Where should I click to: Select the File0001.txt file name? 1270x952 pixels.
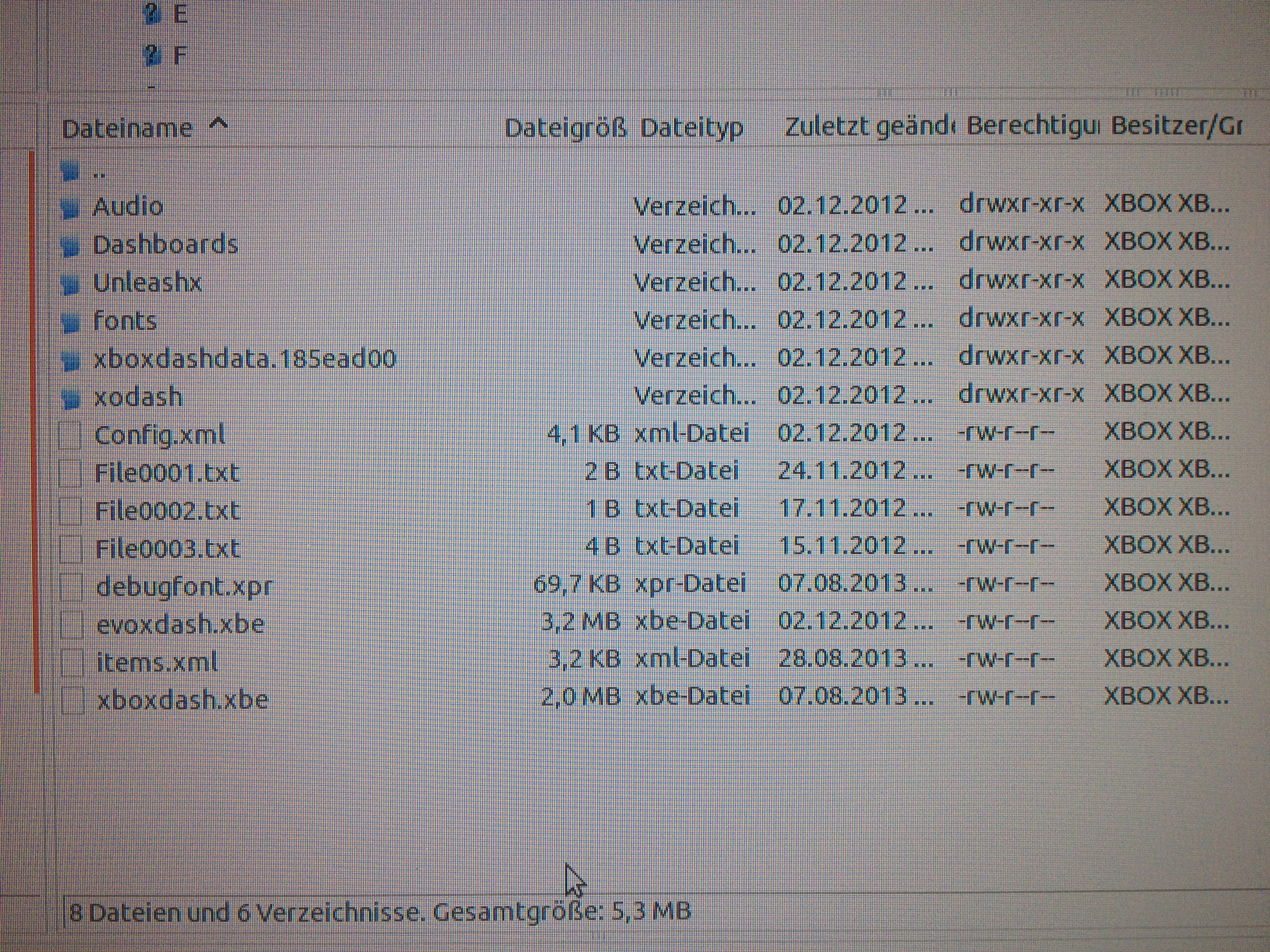pyautogui.click(x=167, y=473)
